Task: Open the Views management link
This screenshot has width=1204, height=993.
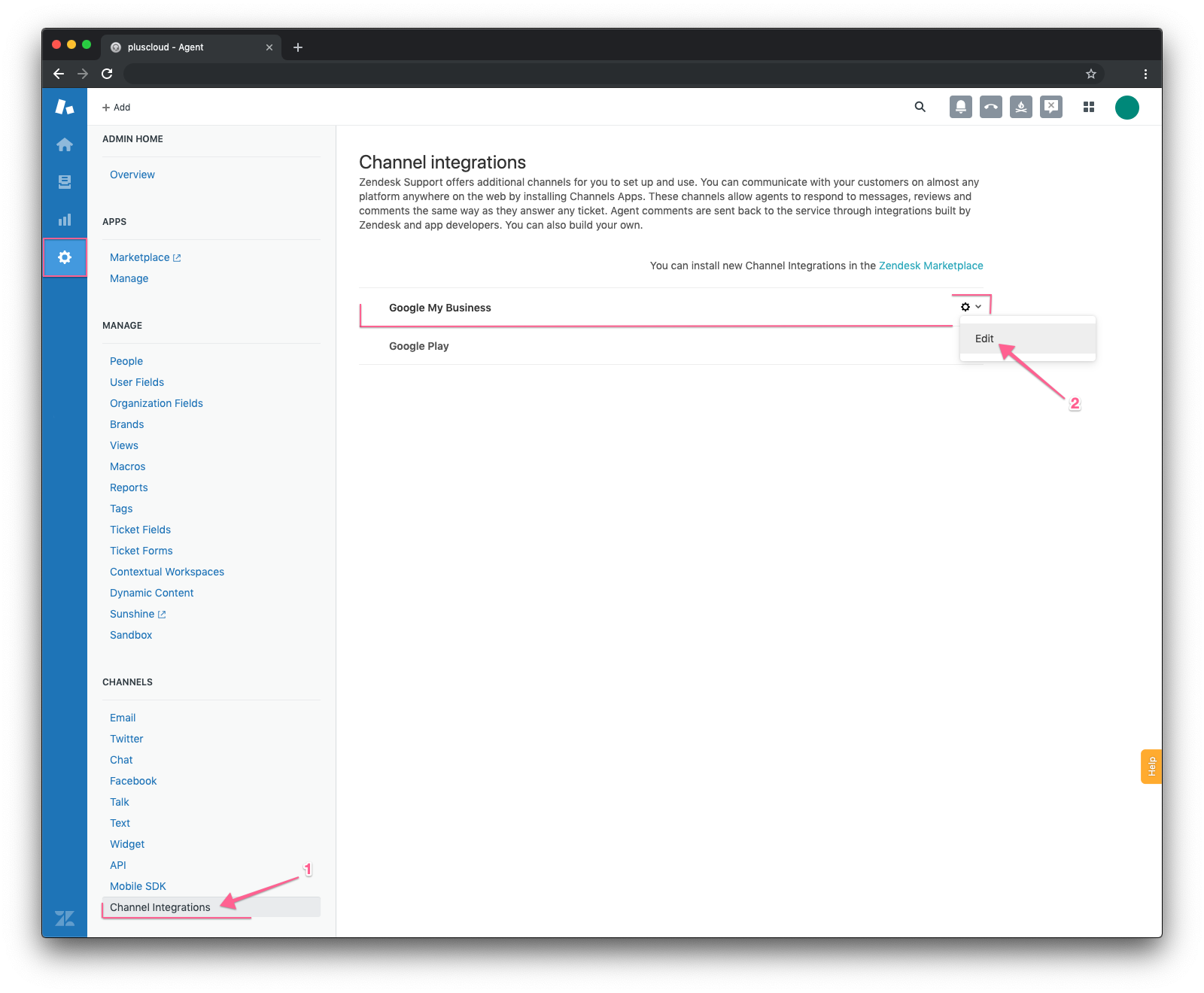Action: click(124, 445)
